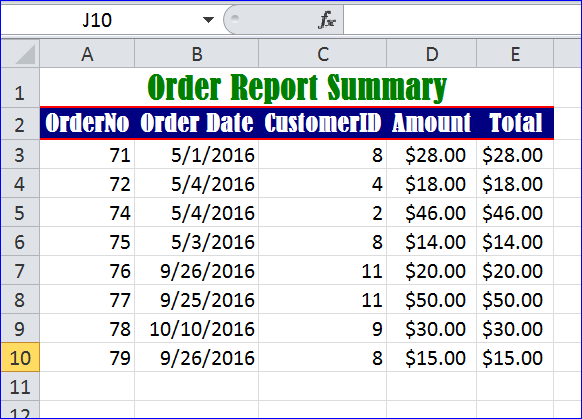This screenshot has width=582, height=419.
Task: Select Amount cell $28.00 in column D
Action: coord(432,155)
